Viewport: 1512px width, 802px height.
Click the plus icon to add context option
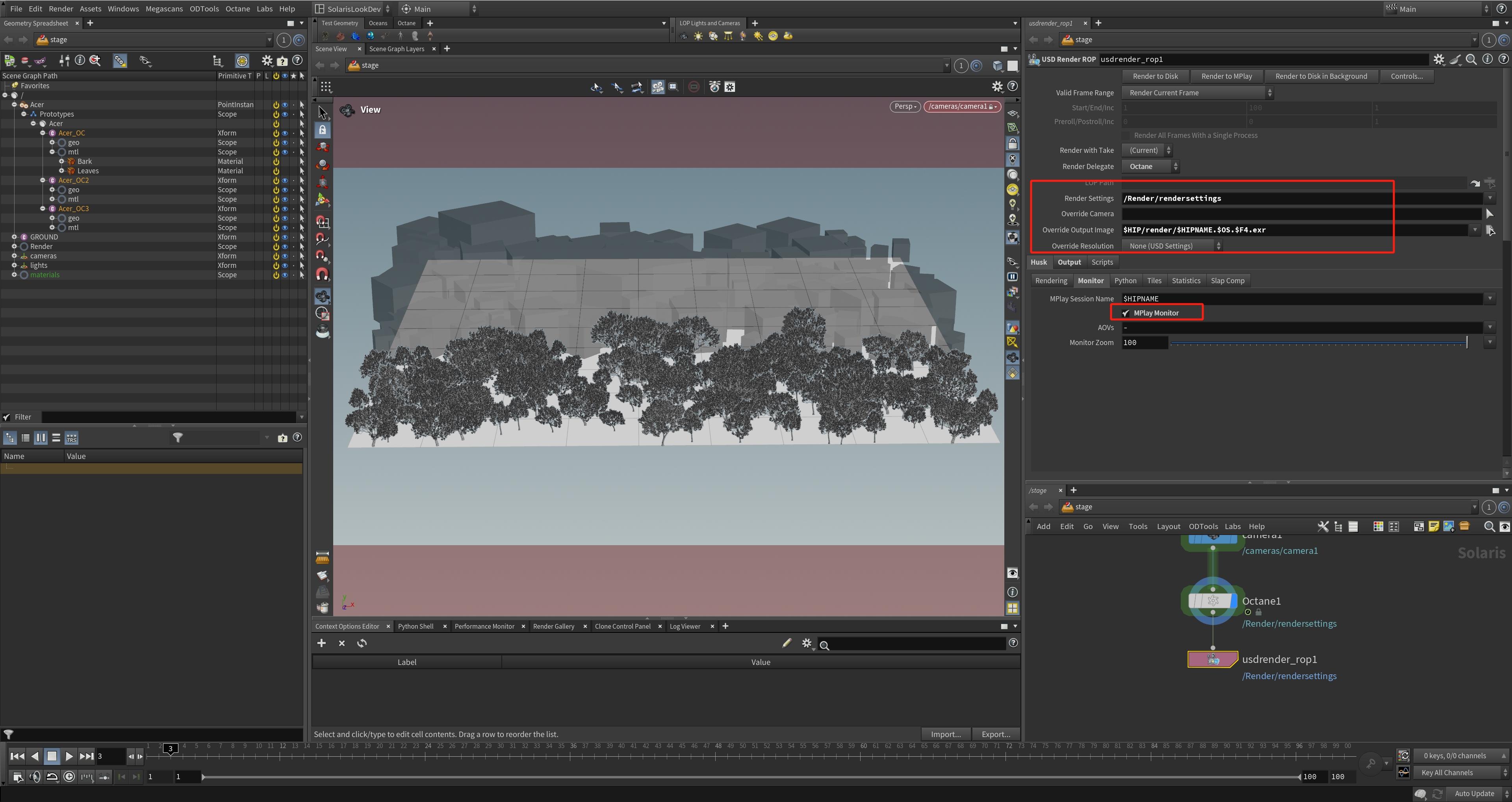coord(321,644)
